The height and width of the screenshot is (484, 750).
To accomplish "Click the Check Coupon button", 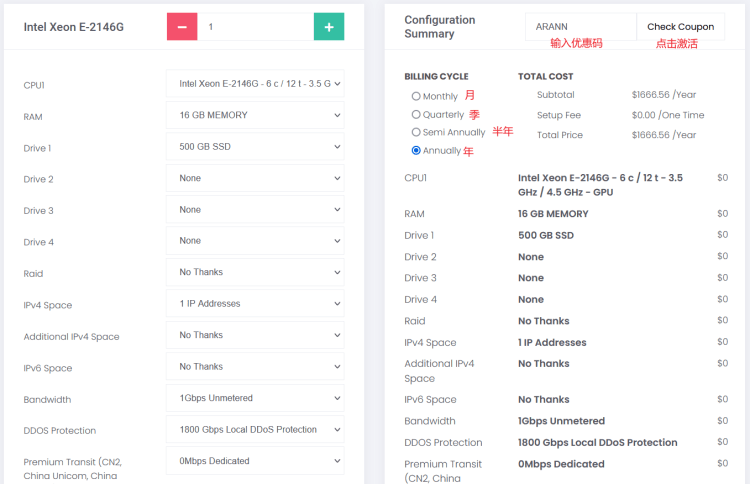I will 680,27.
